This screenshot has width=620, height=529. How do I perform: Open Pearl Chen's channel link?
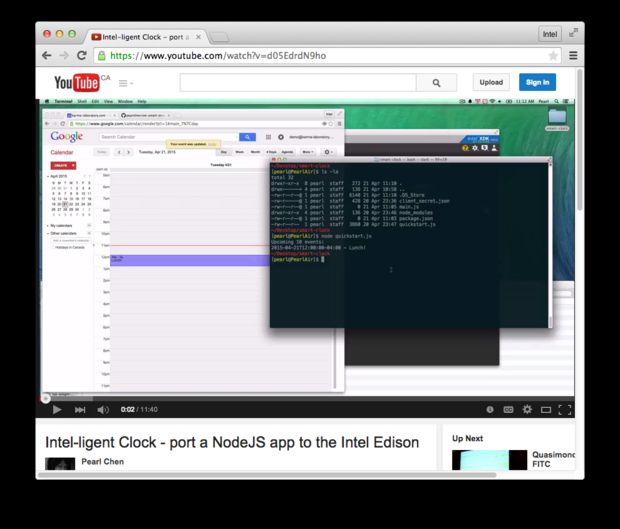[103, 463]
